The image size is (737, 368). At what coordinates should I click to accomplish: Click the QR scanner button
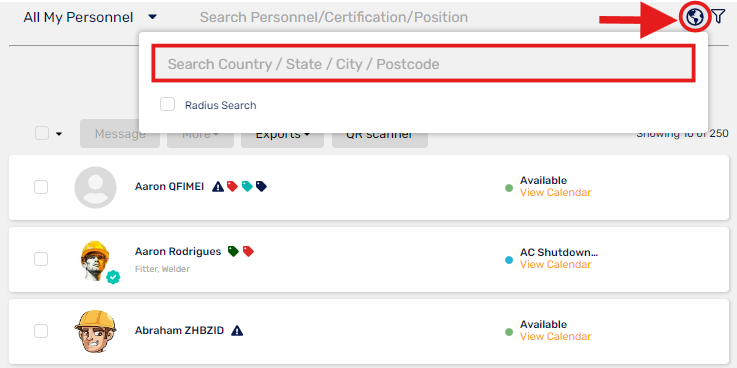[x=380, y=134]
